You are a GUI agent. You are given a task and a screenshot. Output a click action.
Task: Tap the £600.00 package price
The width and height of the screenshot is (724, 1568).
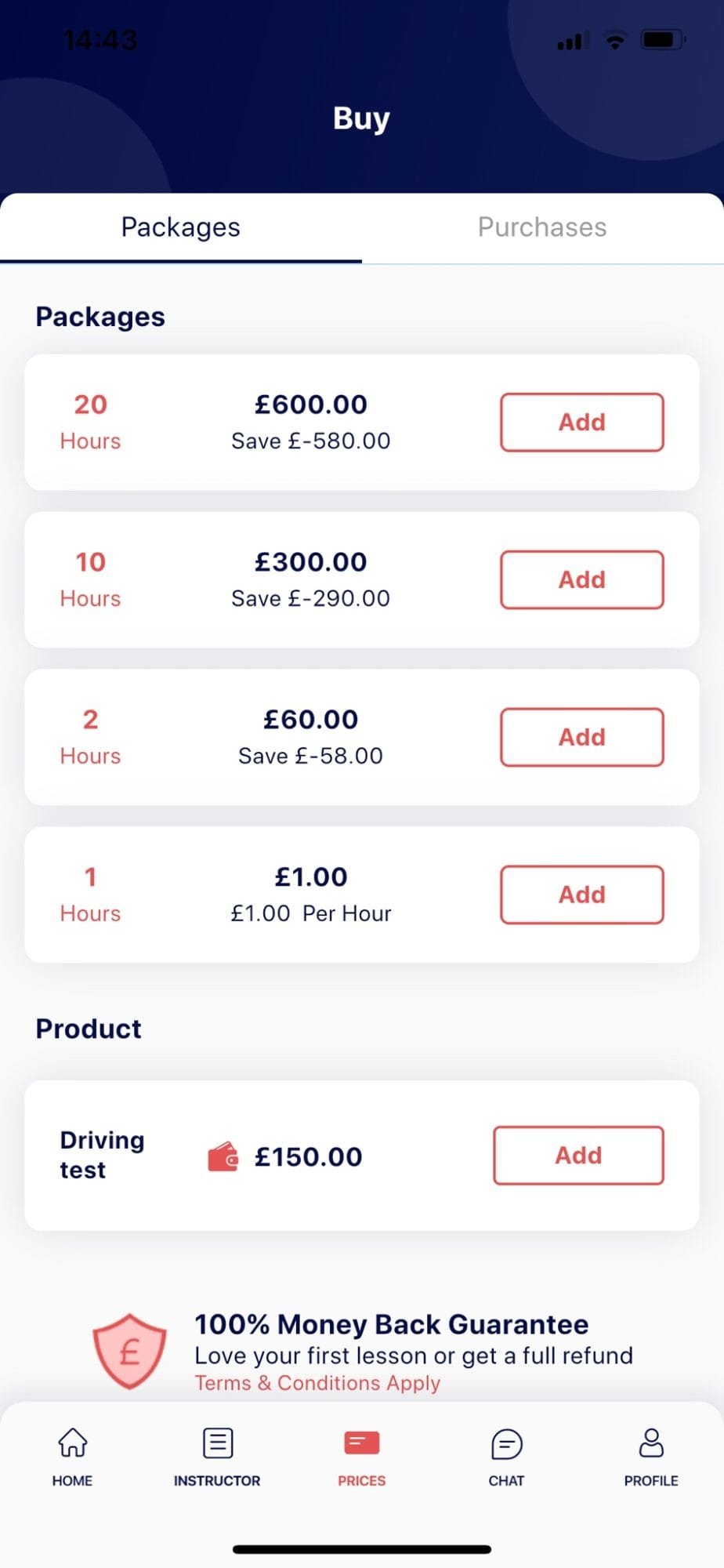point(311,405)
